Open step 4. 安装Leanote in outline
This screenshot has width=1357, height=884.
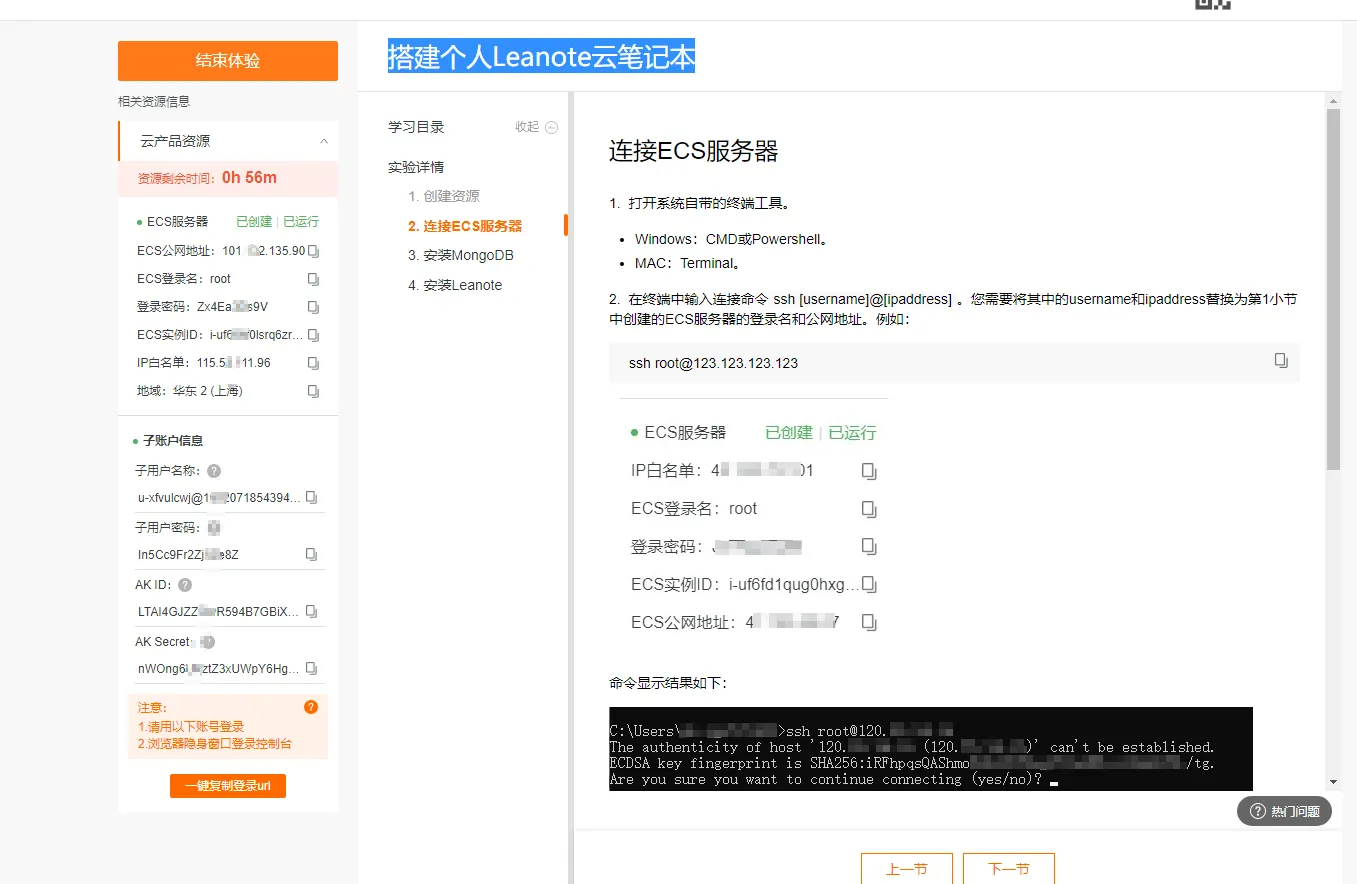pyautogui.click(x=455, y=285)
